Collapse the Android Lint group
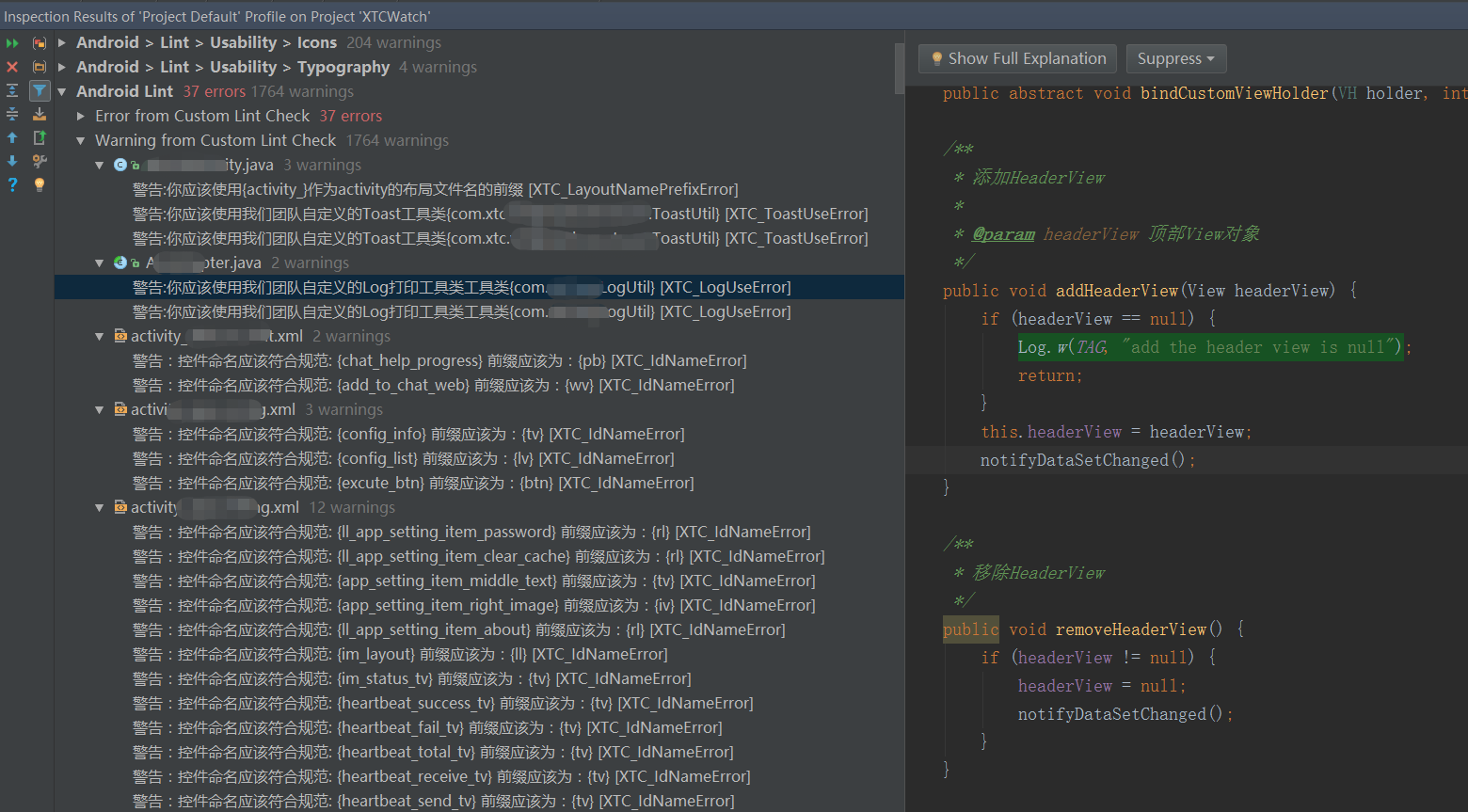This screenshot has width=1468, height=812. click(x=62, y=91)
